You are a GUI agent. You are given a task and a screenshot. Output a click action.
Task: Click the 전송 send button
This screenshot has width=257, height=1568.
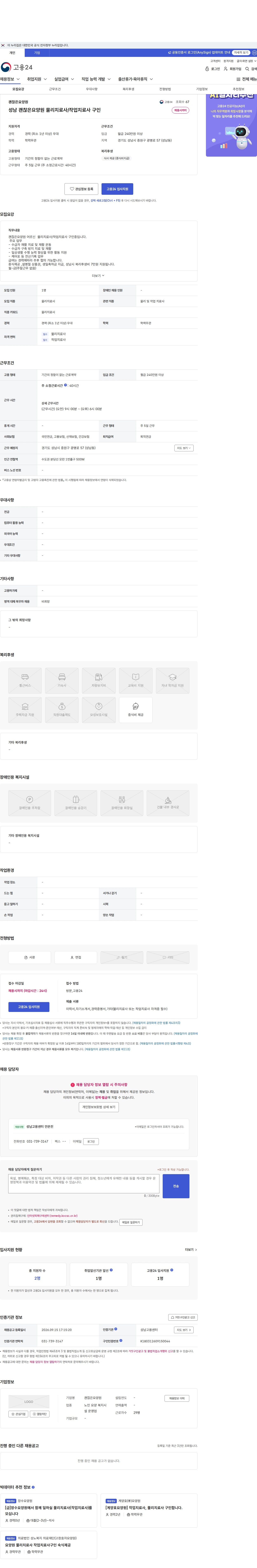click(176, 1186)
